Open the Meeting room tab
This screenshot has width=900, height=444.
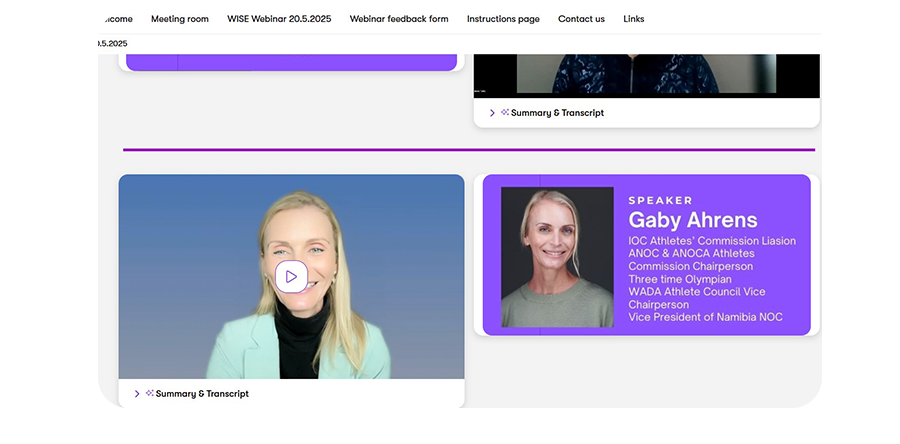coord(180,19)
